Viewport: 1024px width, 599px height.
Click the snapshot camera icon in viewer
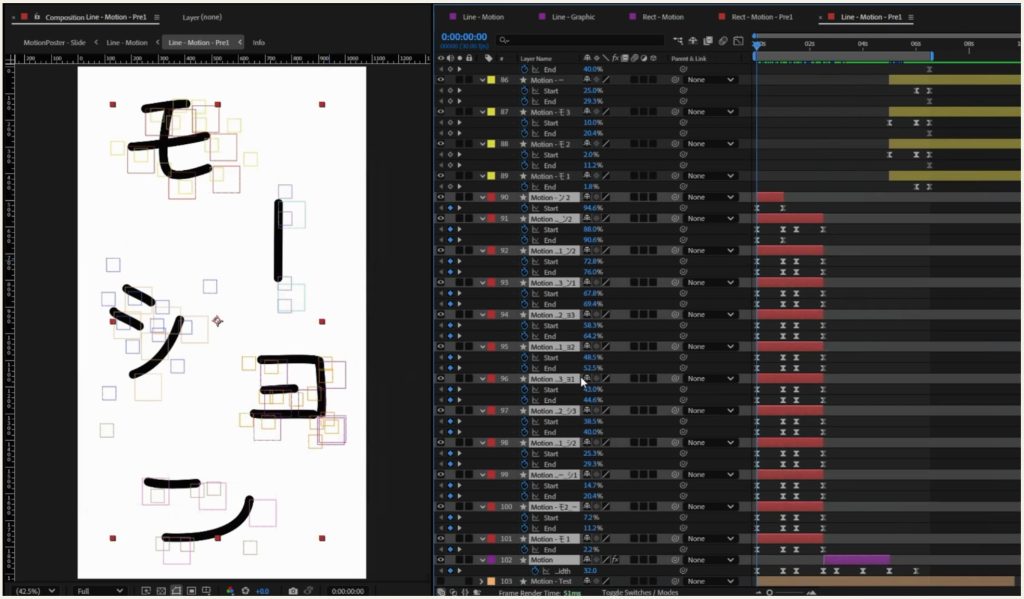pos(293,591)
